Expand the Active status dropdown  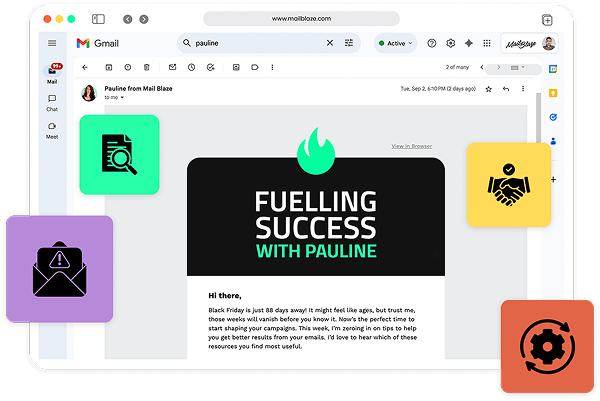click(395, 43)
